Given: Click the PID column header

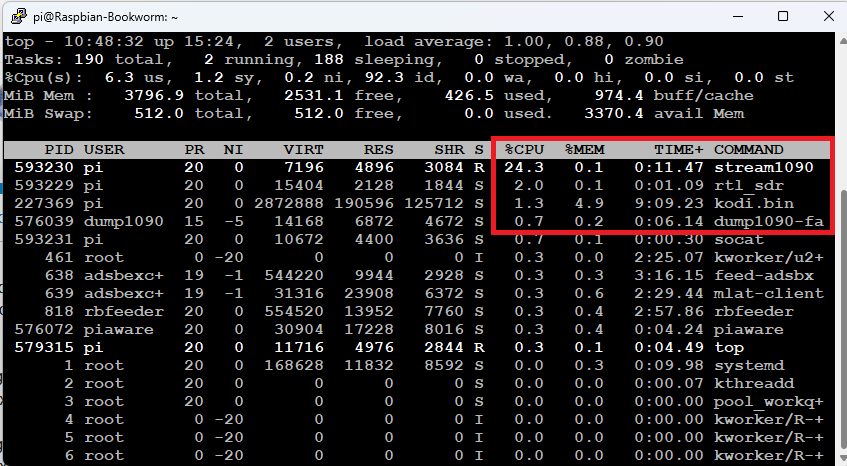Looking at the screenshot, I should click(58, 150).
